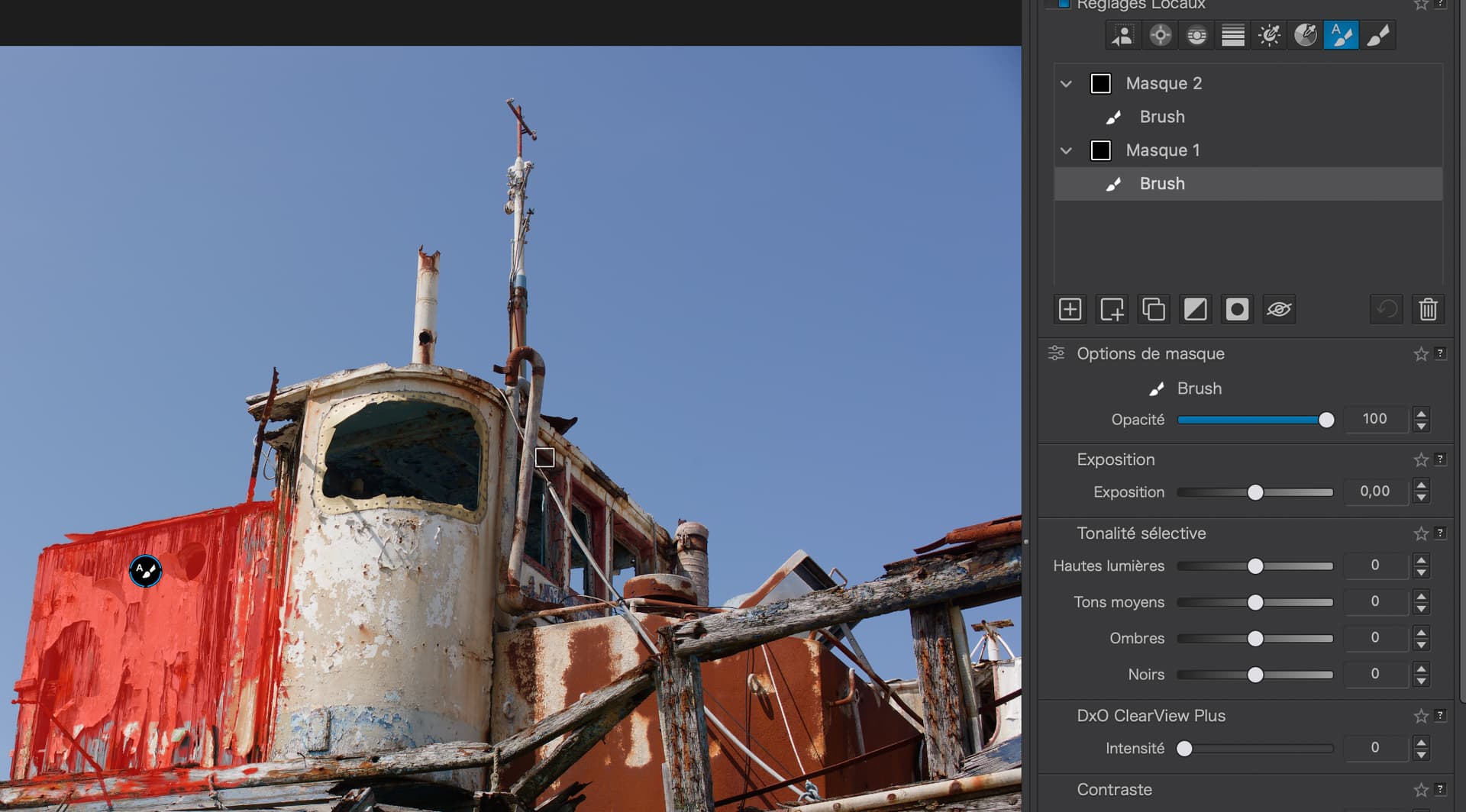Click the Opacité slider handle
The height and width of the screenshot is (812, 1466).
point(1326,420)
